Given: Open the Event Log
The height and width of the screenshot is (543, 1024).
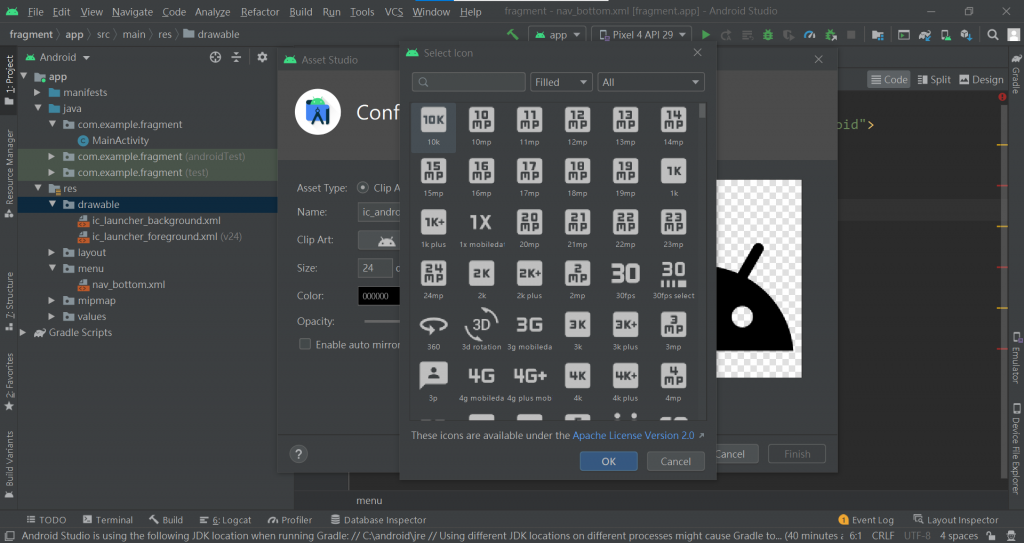Looking at the screenshot, I should (x=866, y=519).
